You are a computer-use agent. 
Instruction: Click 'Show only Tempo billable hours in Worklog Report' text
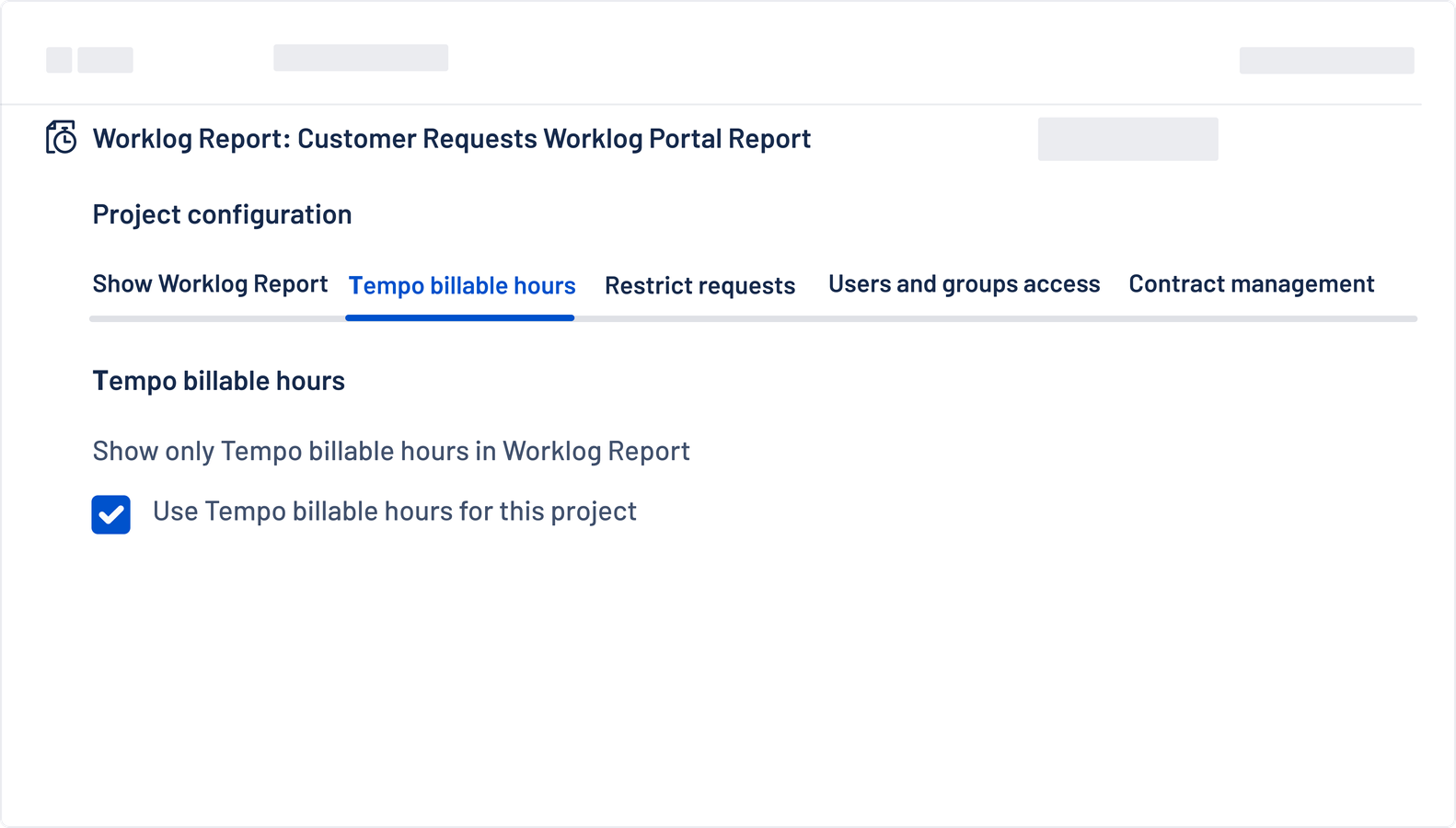pyautogui.click(x=391, y=452)
